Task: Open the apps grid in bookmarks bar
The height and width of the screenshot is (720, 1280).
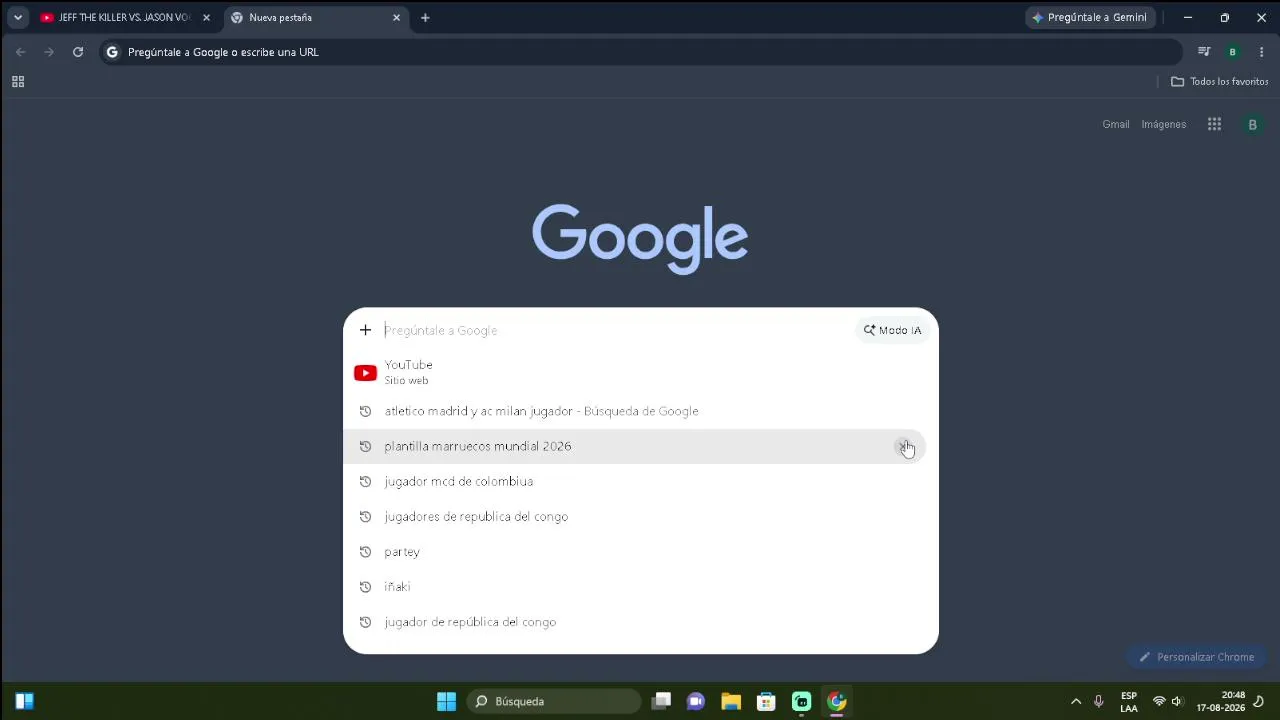Action: pyautogui.click(x=18, y=82)
